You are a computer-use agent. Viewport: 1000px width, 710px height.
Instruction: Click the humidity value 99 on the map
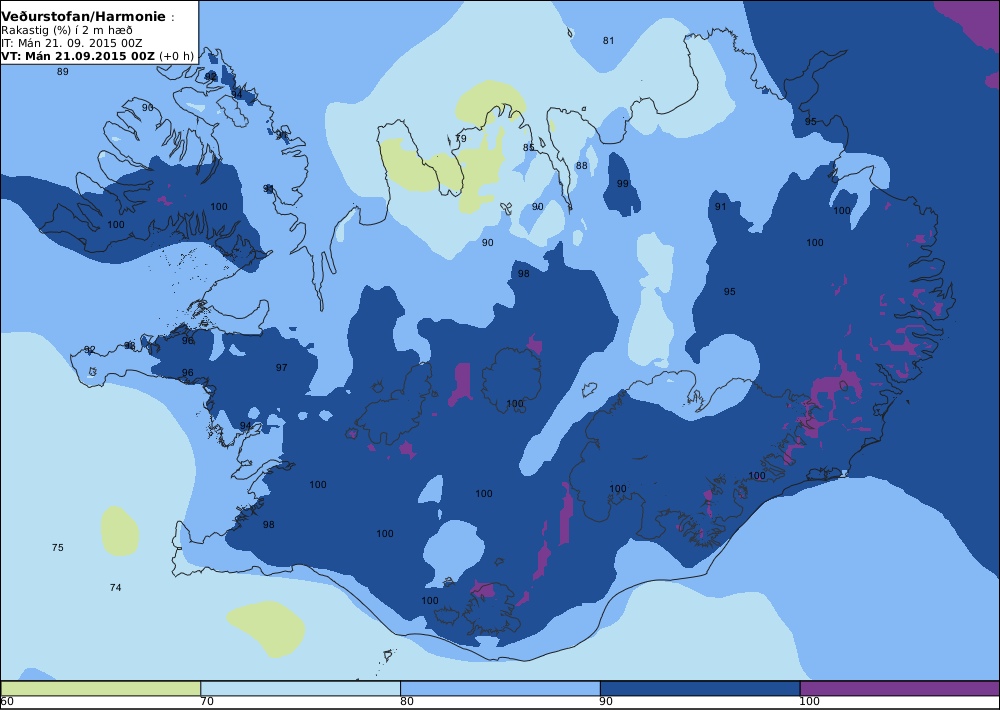(x=623, y=184)
